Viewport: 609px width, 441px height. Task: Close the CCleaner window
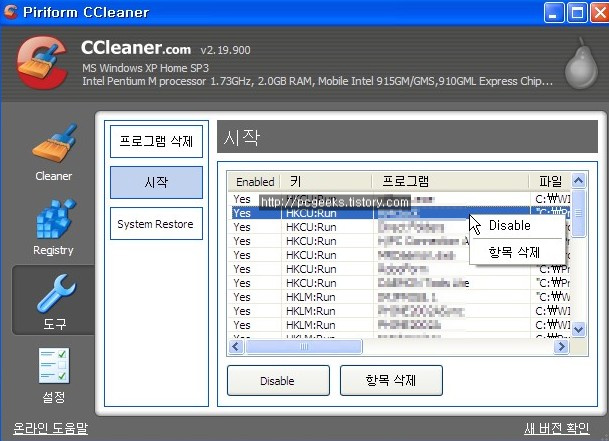click(x=600, y=12)
